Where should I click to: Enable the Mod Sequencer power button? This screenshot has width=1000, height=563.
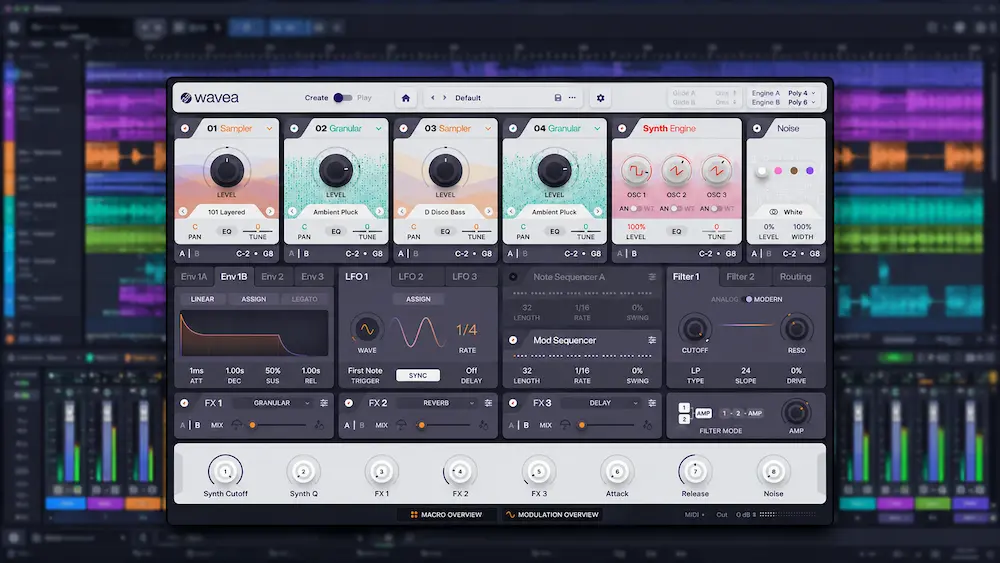click(x=513, y=340)
